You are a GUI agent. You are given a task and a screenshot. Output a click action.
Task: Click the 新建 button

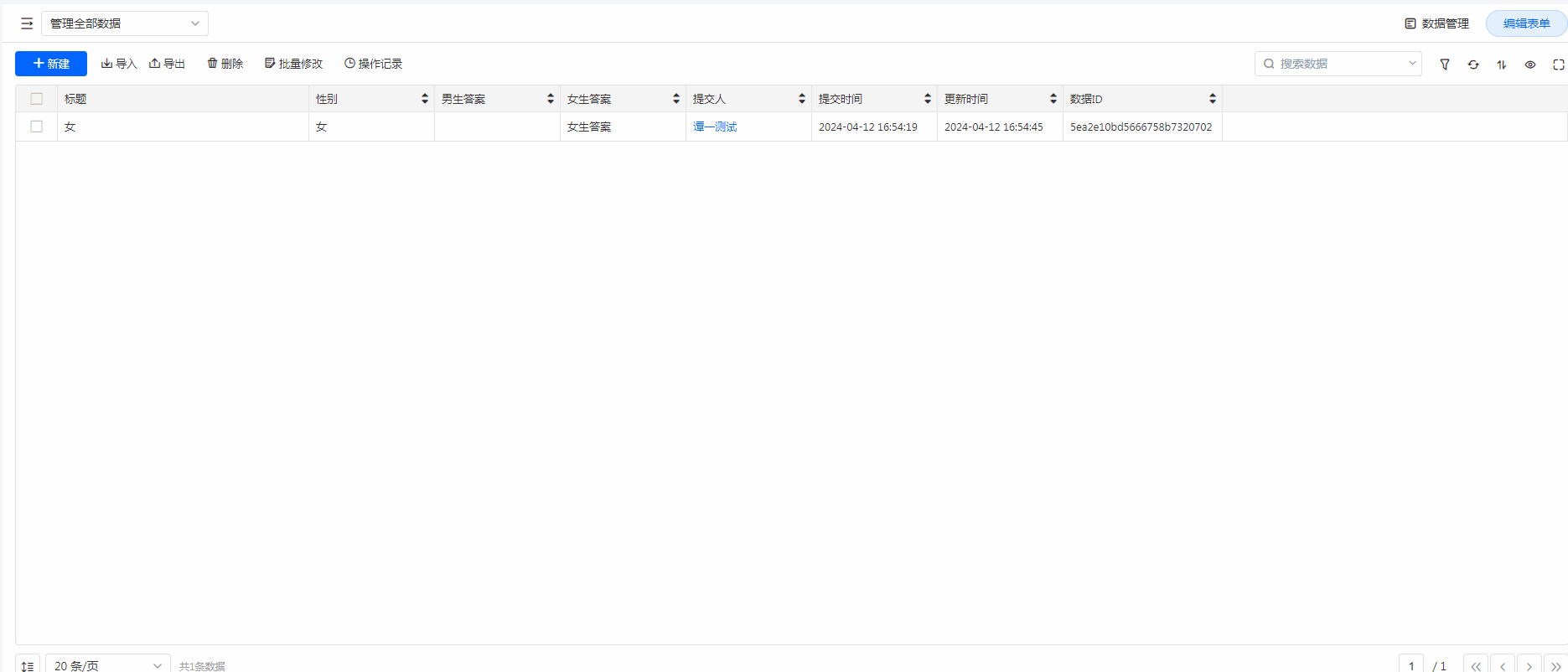point(51,64)
